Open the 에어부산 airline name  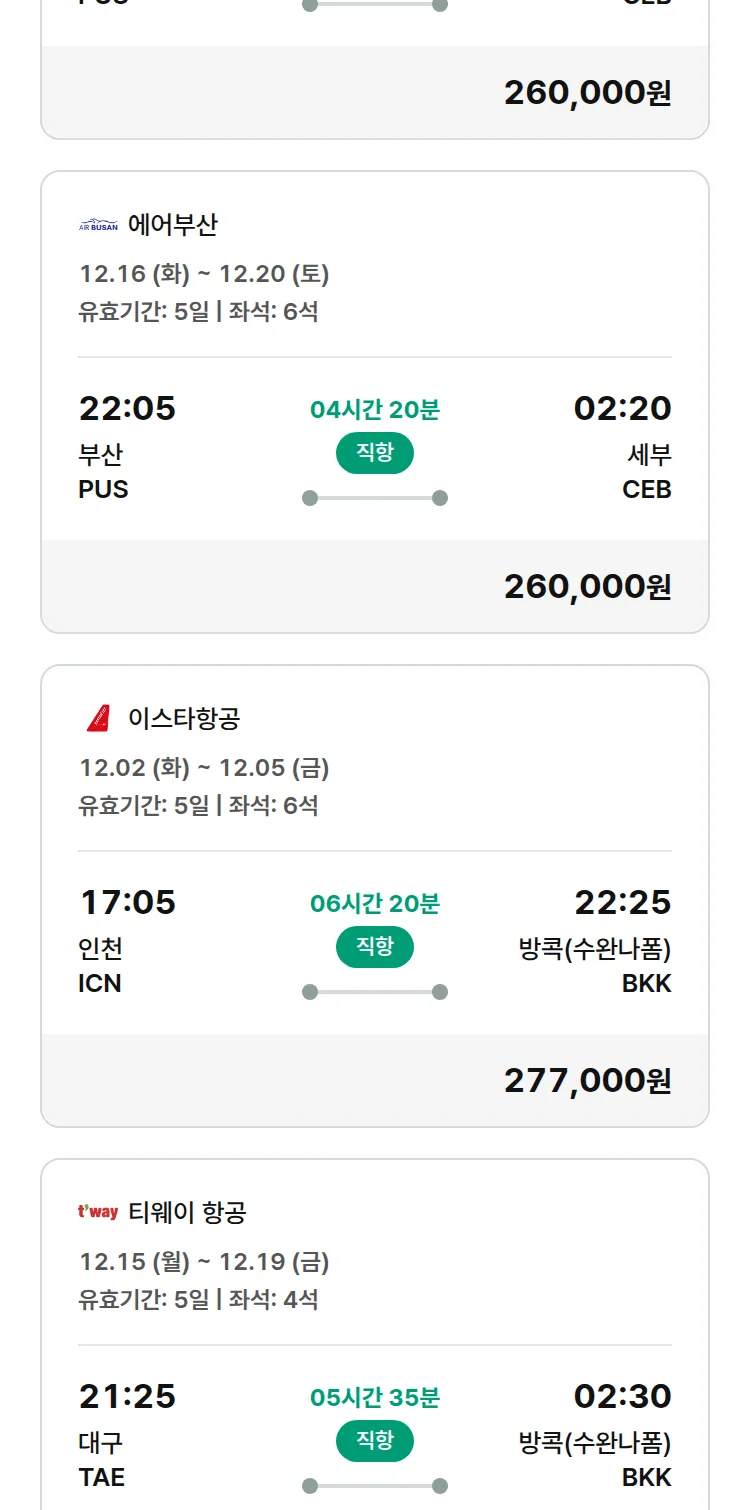point(172,225)
